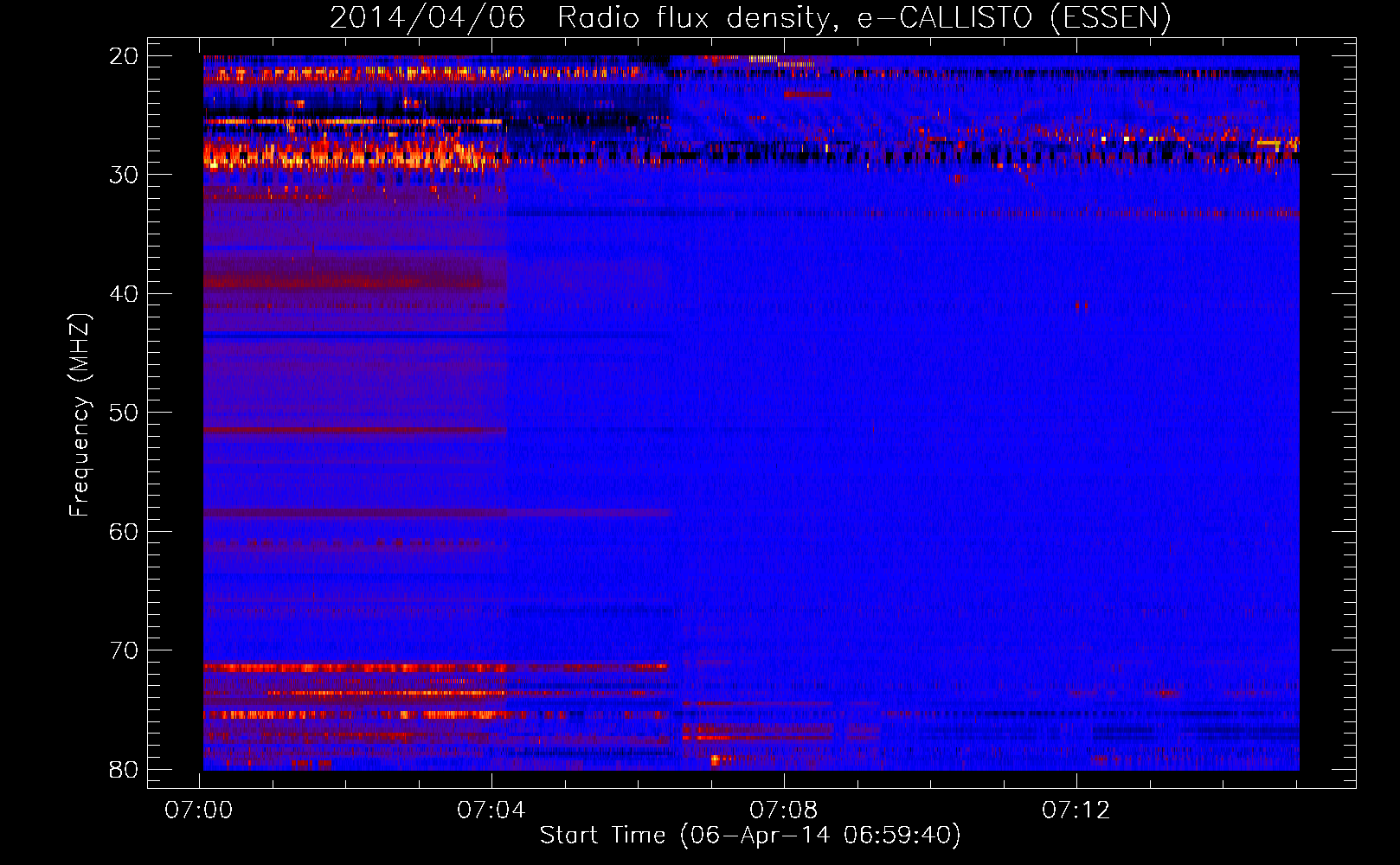This screenshot has height=865, width=1400.
Task: Click the 80 frequency tick label
Action: (x=125, y=770)
